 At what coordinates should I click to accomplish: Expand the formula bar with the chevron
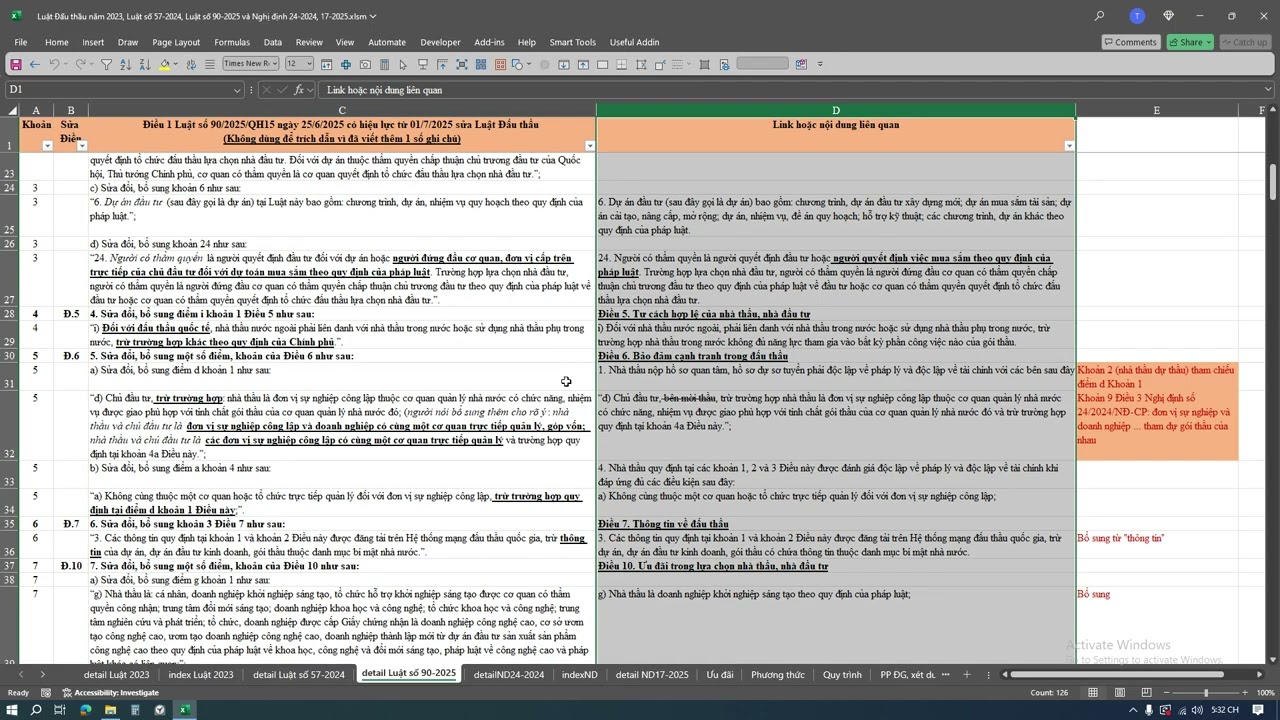pyautogui.click(x=1269, y=90)
